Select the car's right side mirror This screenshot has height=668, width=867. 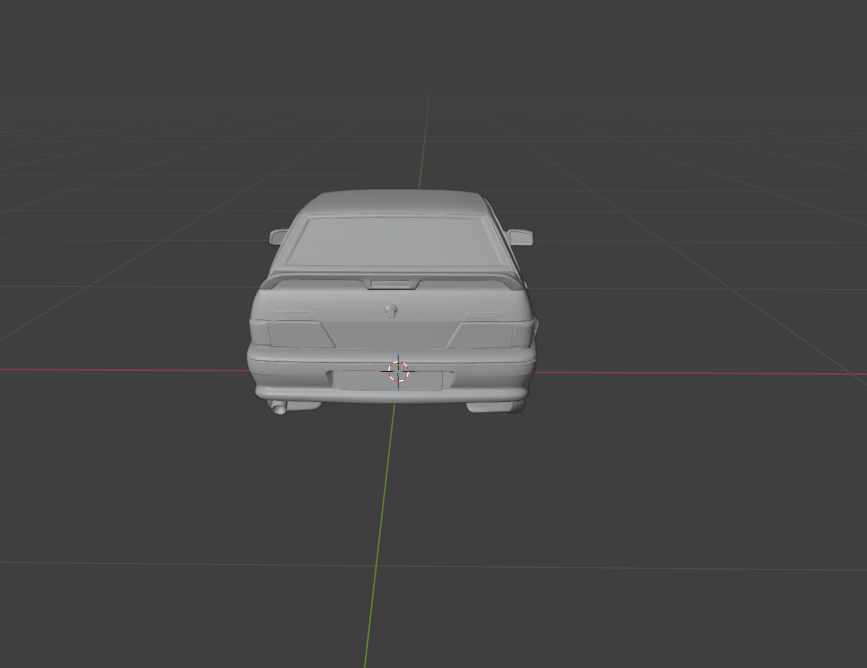[520, 237]
